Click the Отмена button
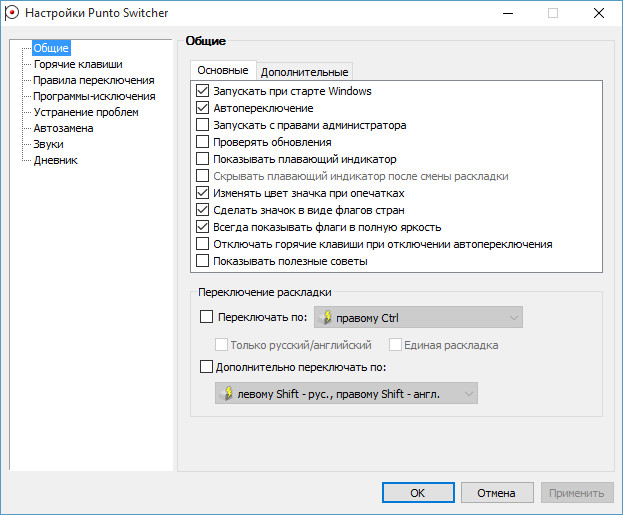 coord(495,493)
